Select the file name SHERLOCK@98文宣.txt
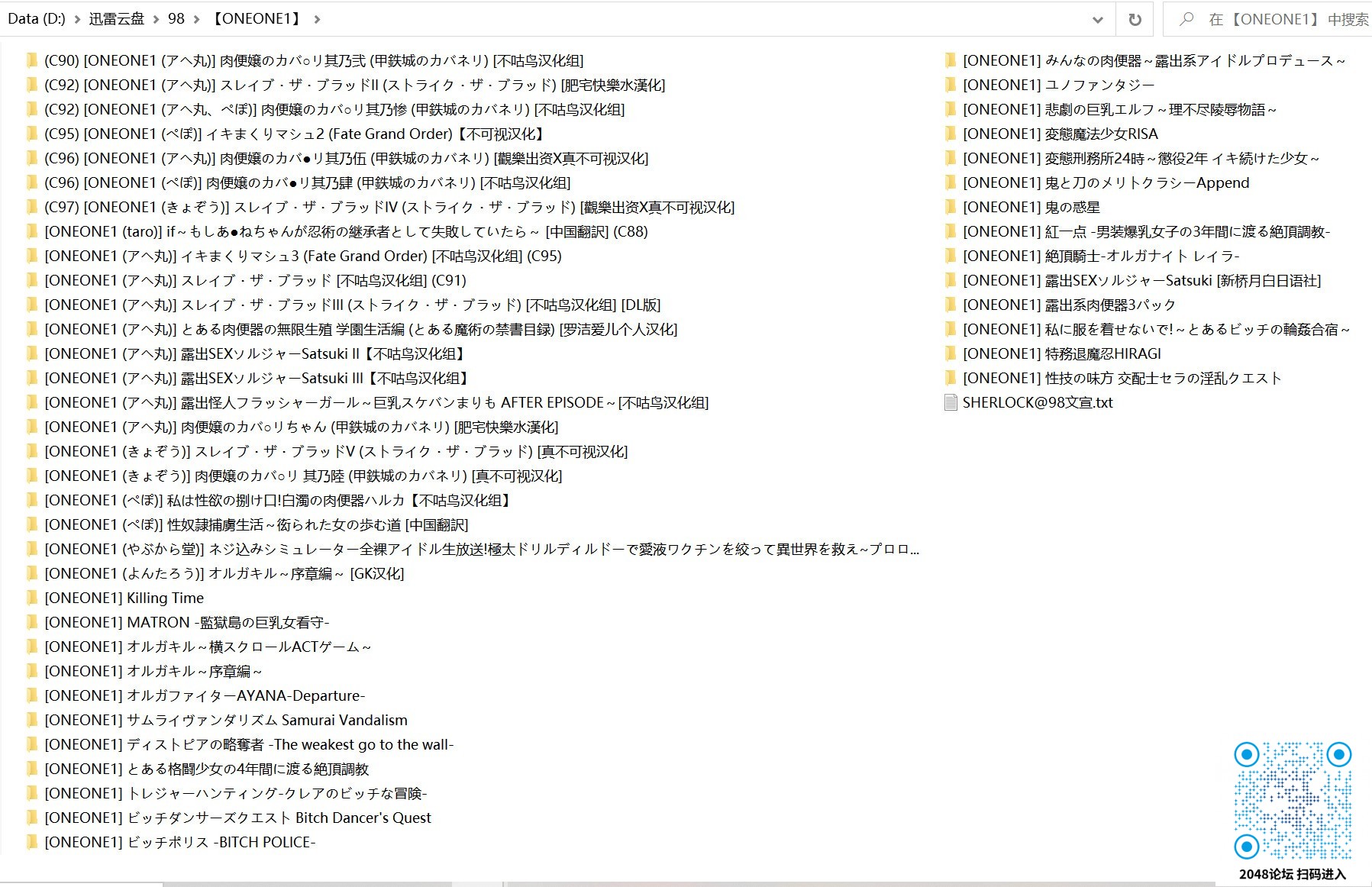 1038,402
